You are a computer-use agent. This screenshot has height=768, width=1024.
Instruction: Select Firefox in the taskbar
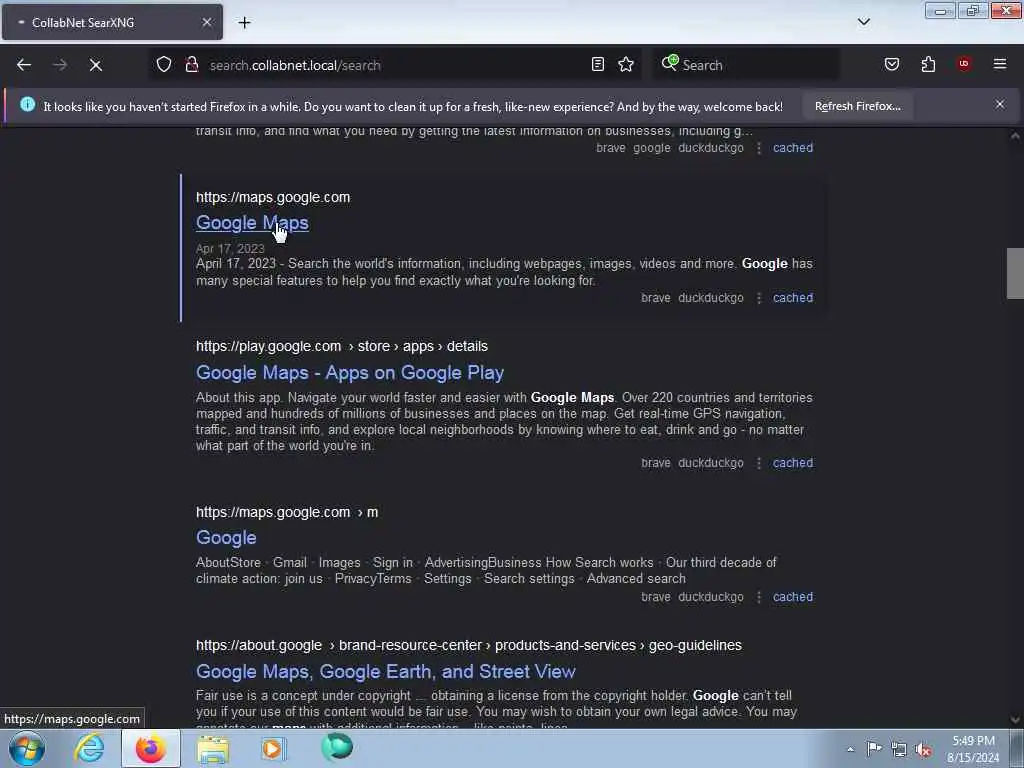[x=150, y=748]
